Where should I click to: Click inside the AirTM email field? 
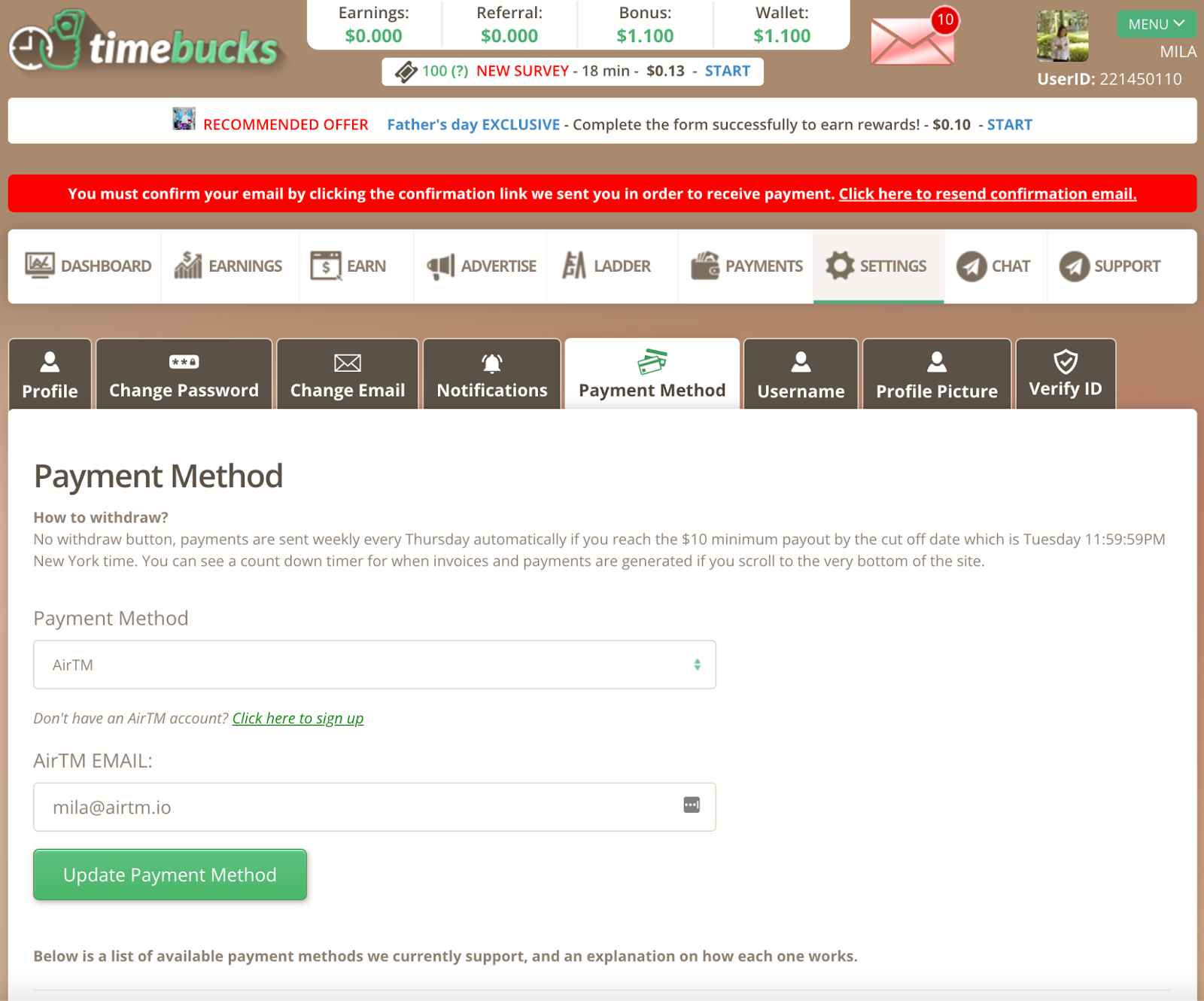tap(301, 807)
